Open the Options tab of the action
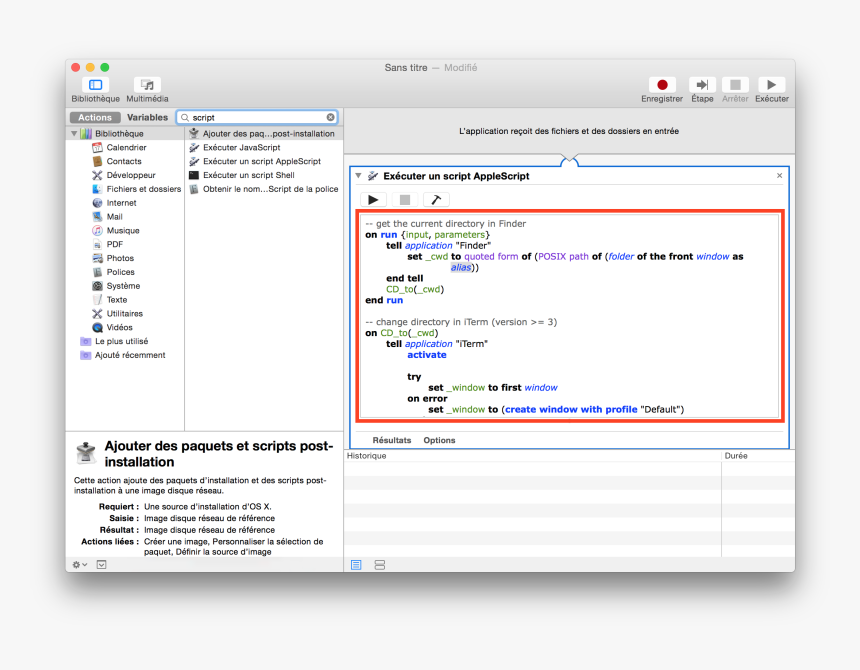Screen dimensions: 860x670 click(439, 440)
